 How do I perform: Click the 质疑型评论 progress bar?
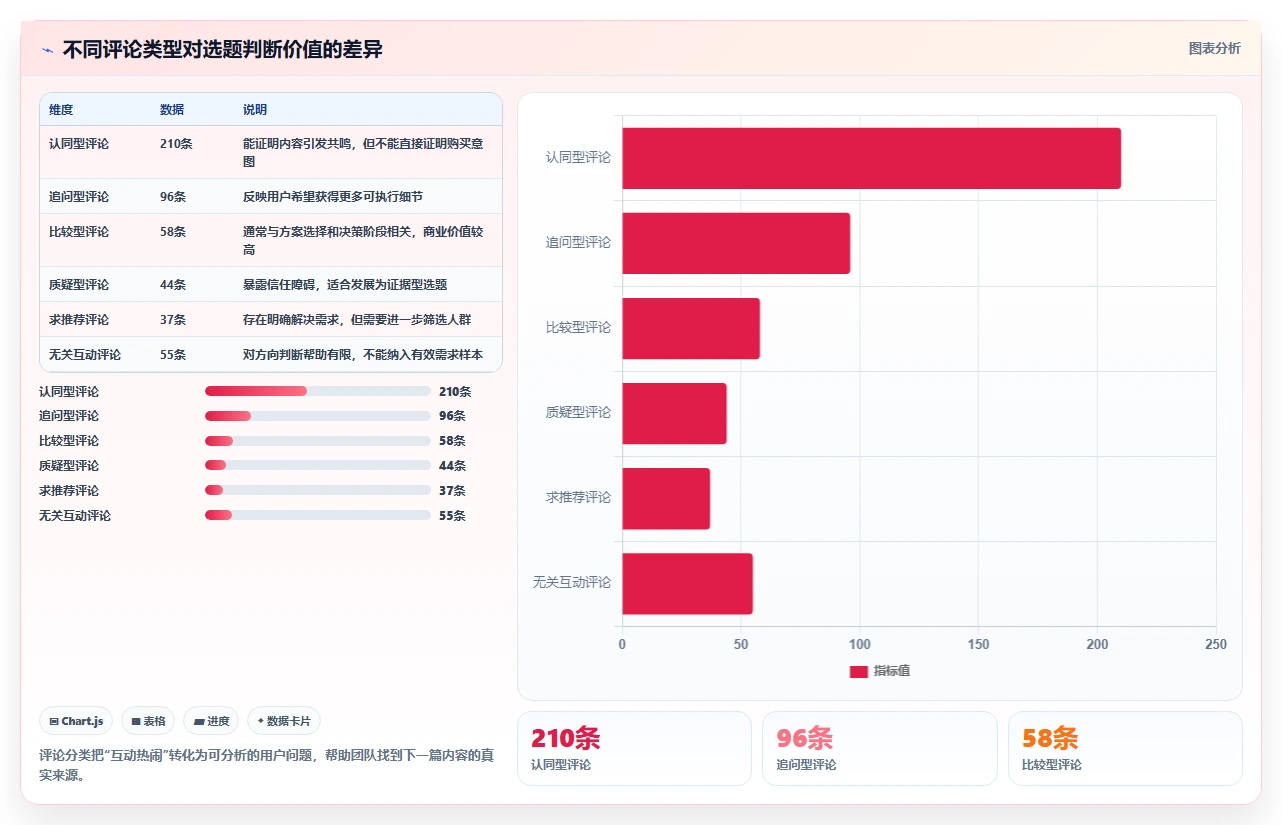(x=317, y=466)
